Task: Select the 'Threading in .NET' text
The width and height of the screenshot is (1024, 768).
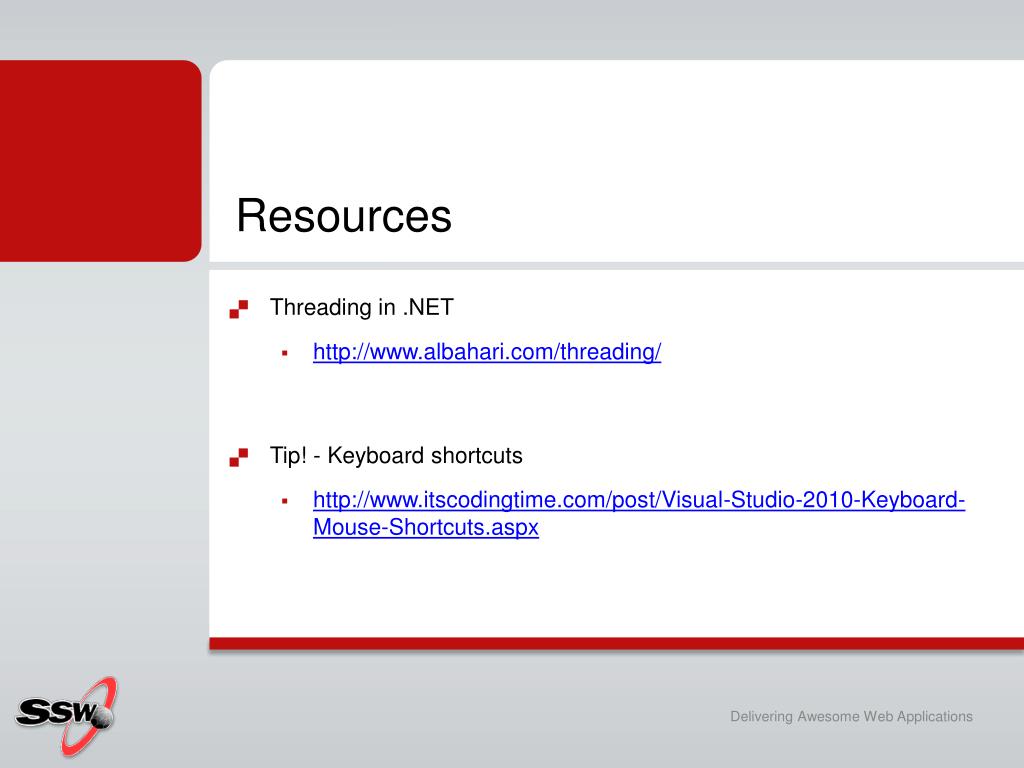Action: coord(362,307)
